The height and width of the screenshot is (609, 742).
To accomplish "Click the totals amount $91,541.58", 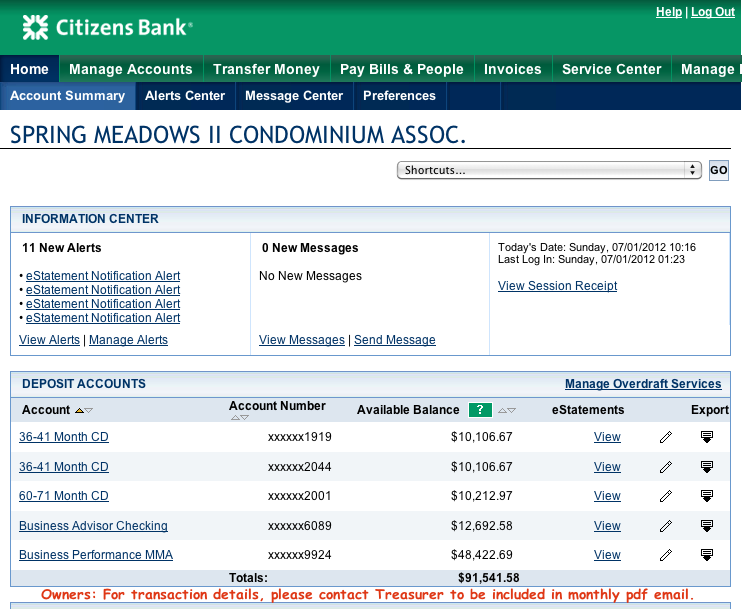I will 489,578.
